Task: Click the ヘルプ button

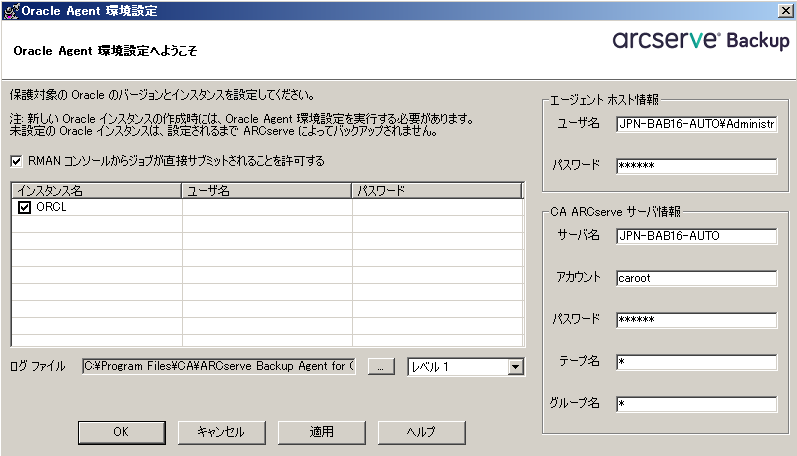Action: click(421, 432)
